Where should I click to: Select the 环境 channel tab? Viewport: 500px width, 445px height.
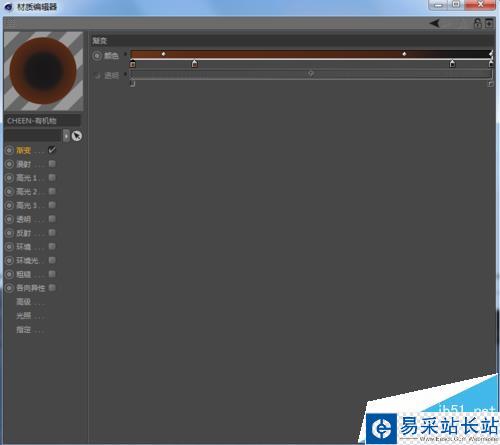(x=23, y=247)
